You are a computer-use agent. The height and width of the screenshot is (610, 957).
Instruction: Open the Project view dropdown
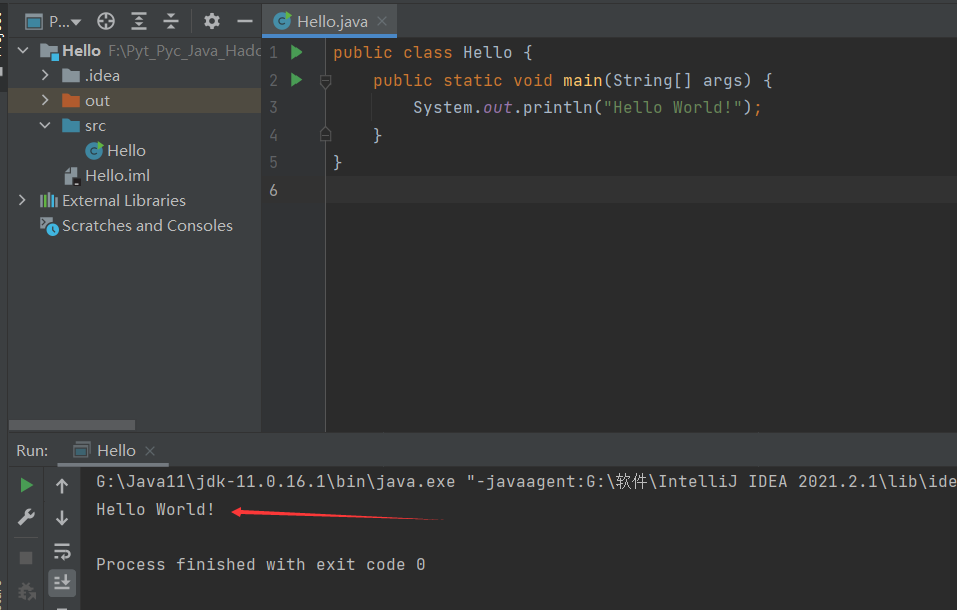[x=53, y=22]
